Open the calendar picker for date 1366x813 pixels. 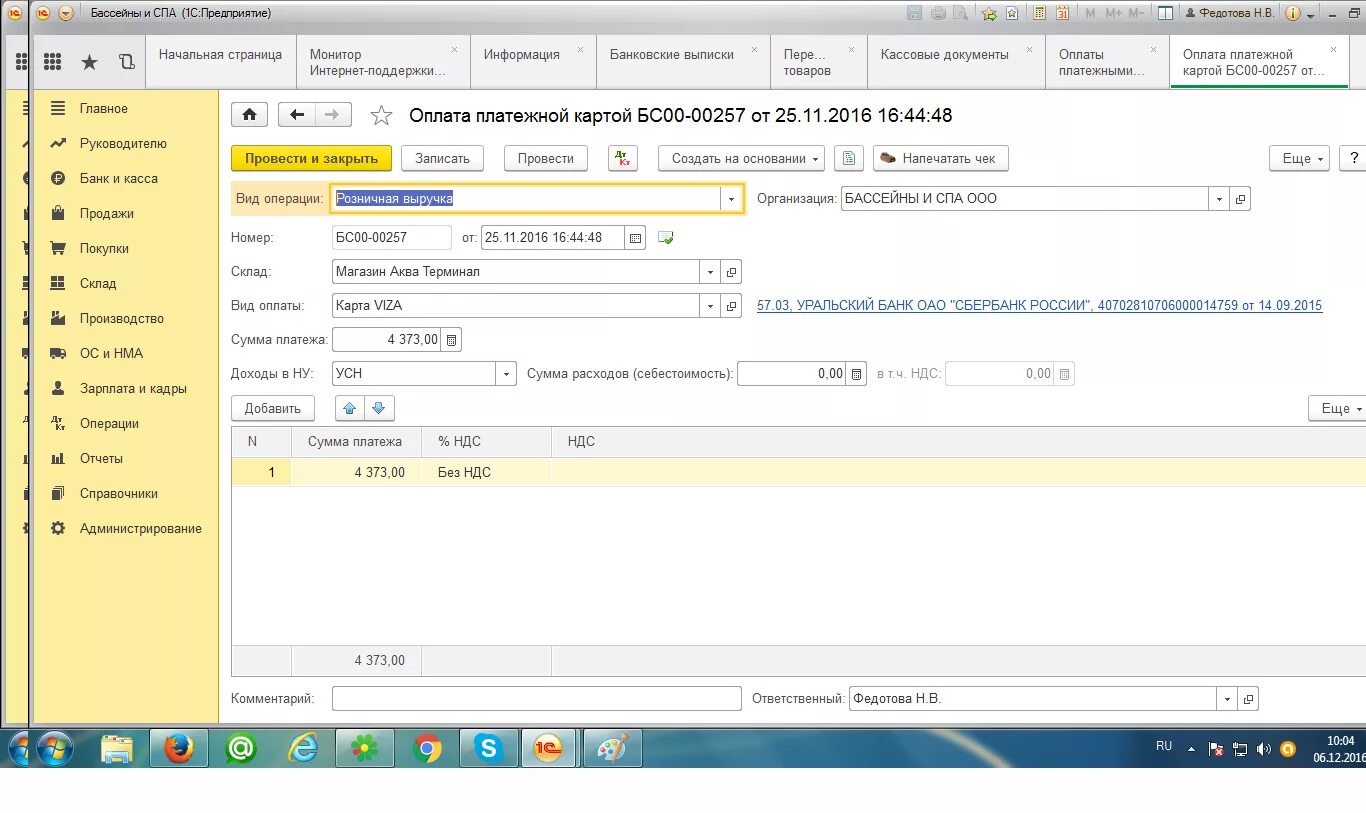click(635, 238)
